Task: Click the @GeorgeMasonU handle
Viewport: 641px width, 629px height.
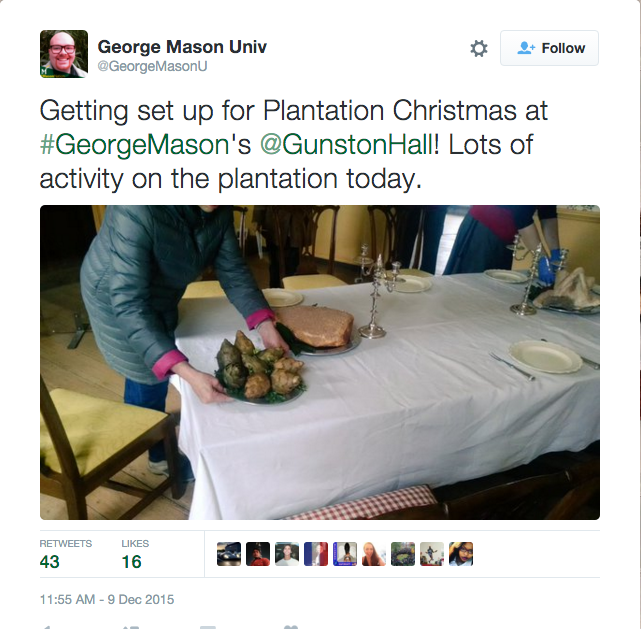Action: point(152,66)
